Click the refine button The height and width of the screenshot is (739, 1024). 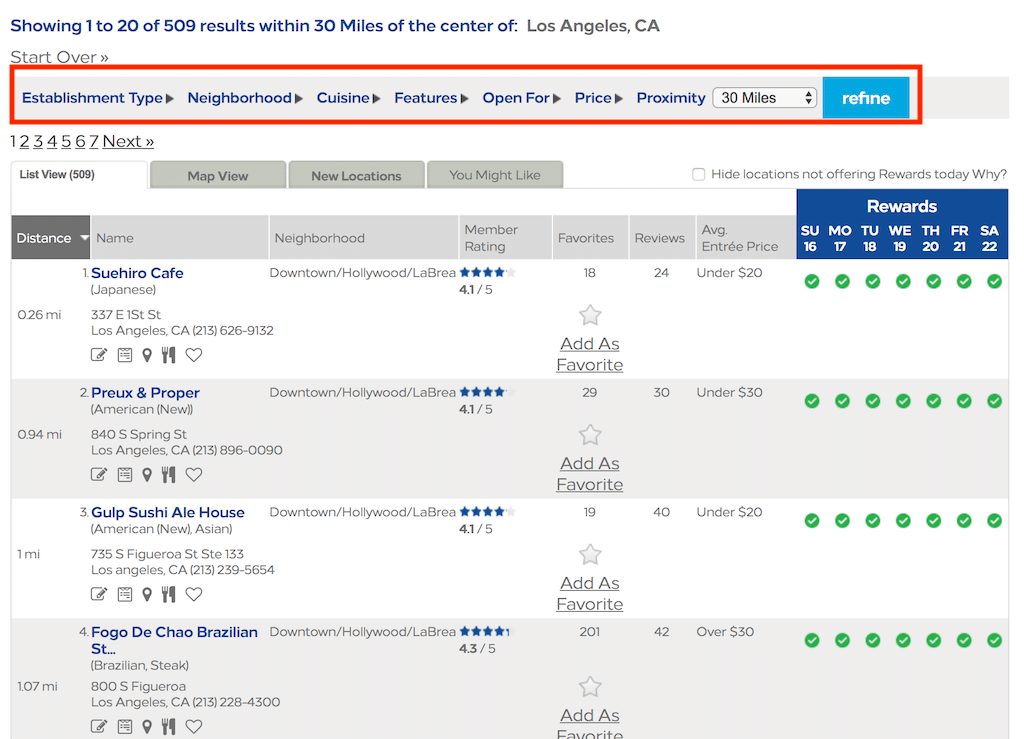866,98
